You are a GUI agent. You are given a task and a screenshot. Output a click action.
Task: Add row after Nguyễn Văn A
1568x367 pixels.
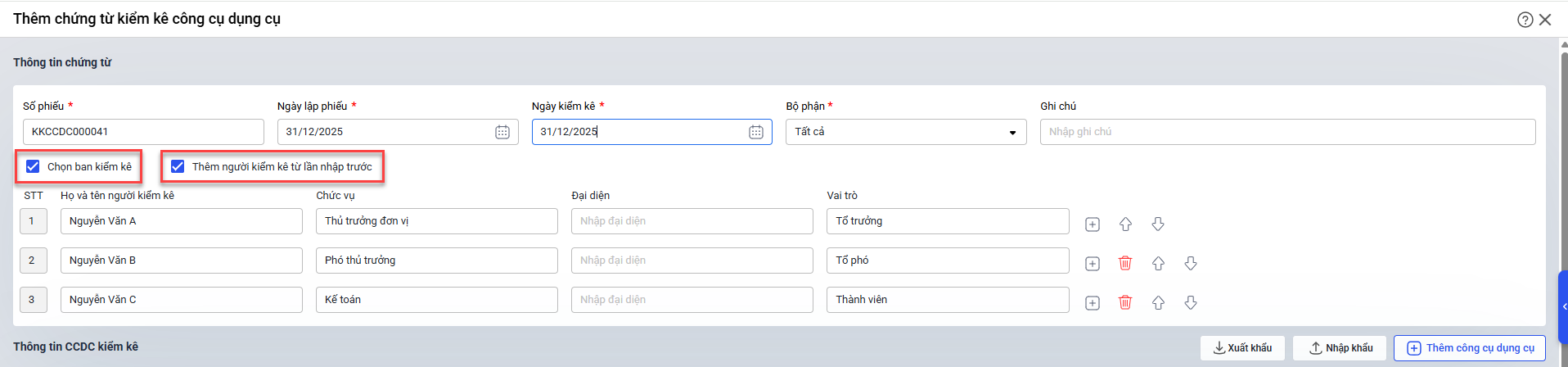(x=1093, y=224)
